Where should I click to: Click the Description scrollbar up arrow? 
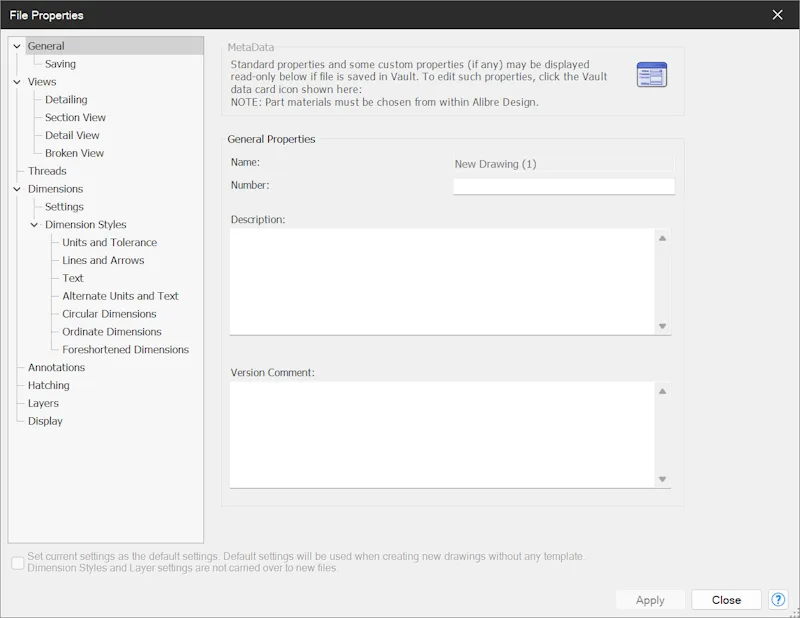tap(662, 238)
